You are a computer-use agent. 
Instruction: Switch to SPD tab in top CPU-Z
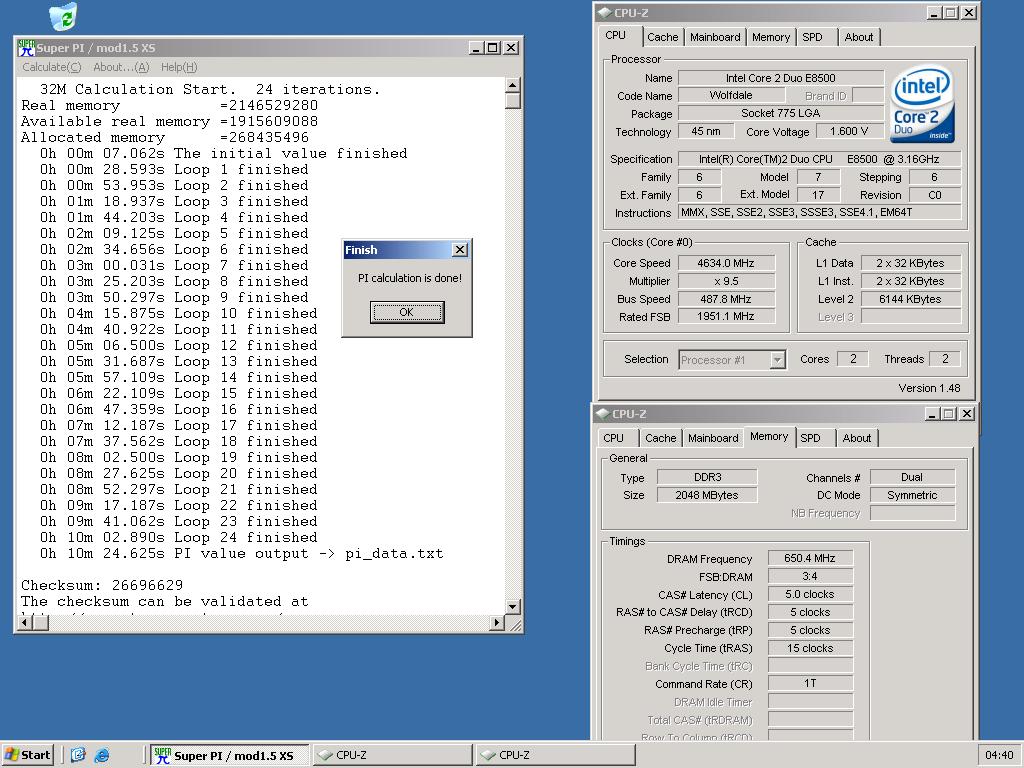point(812,37)
